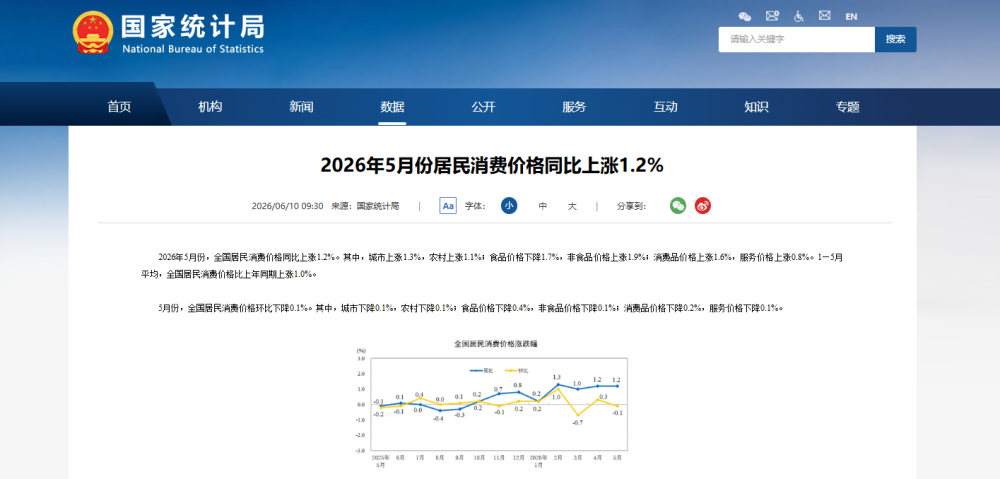
Task: Go to 首页 home menu
Action: (x=119, y=107)
